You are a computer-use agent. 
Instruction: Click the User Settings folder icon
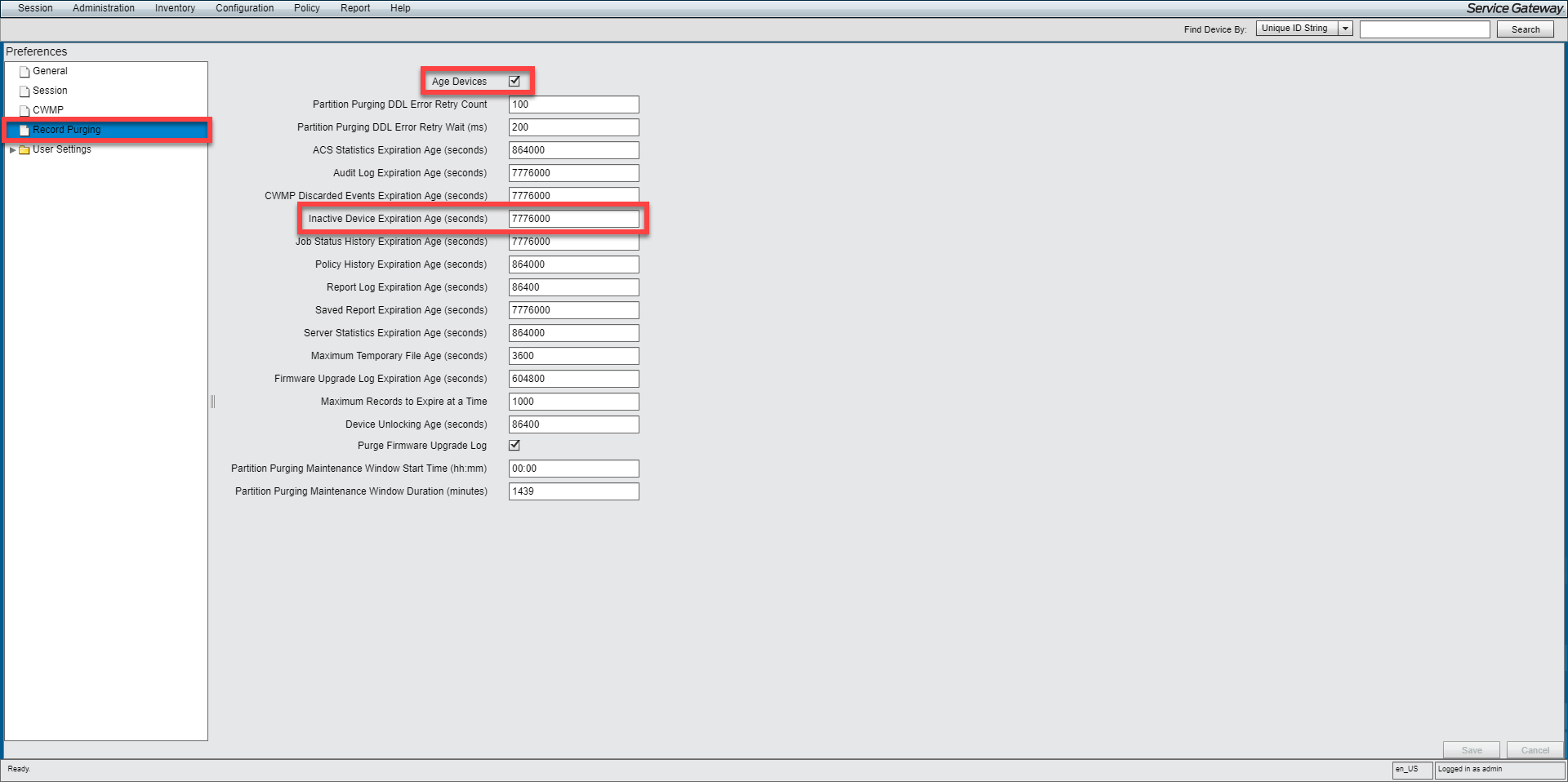coord(24,150)
